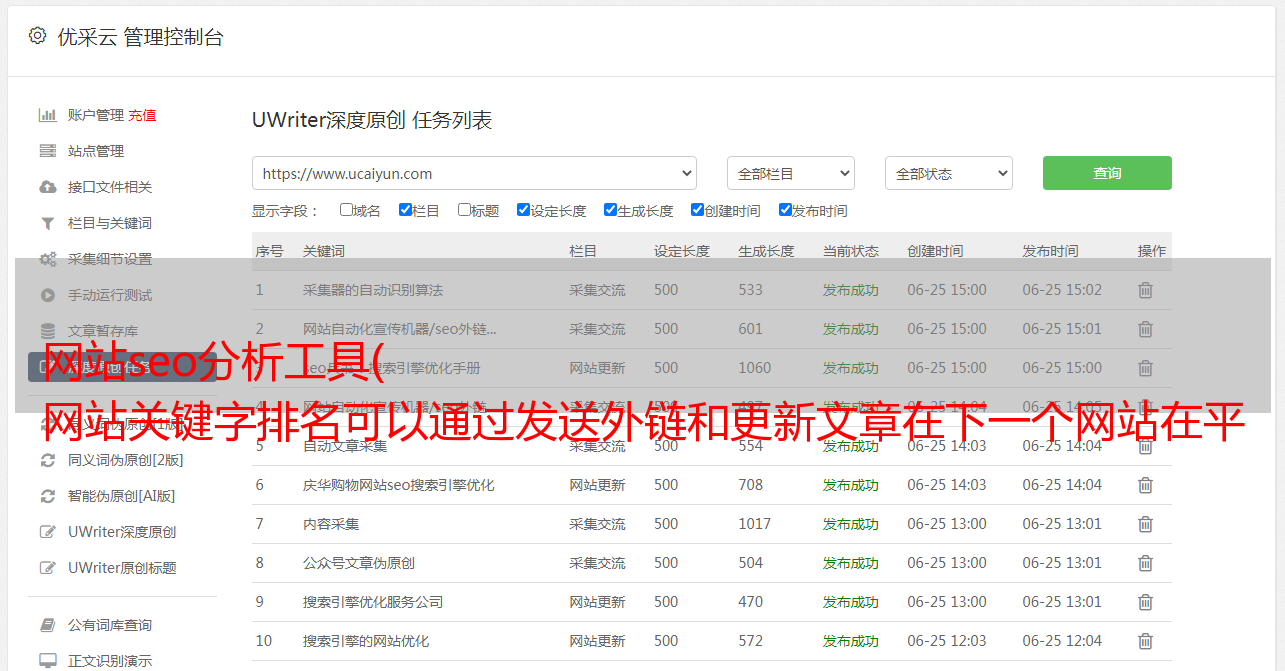
Task: Uncheck the 栏目 display field checkbox
Action: 405,210
